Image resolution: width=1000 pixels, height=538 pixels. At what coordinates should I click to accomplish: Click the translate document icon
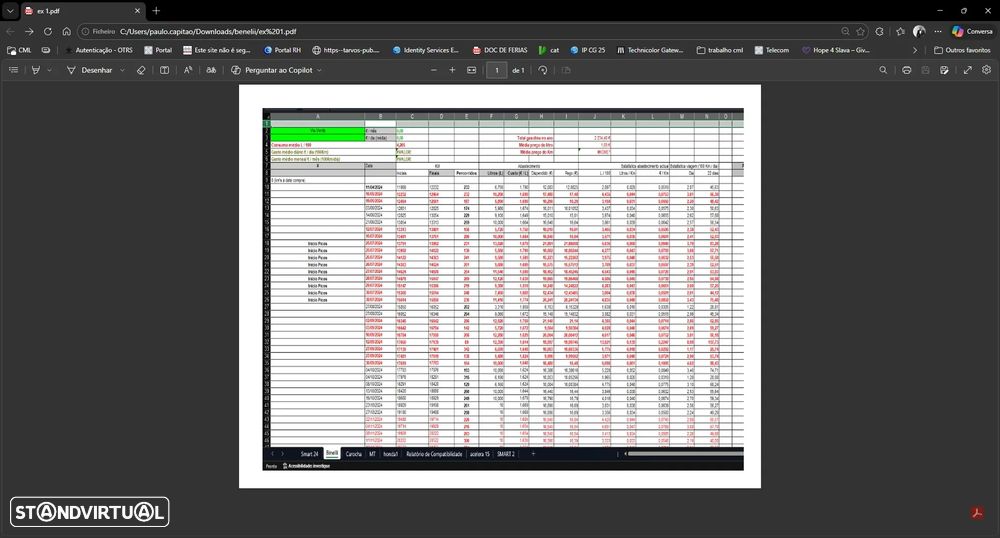[211, 70]
